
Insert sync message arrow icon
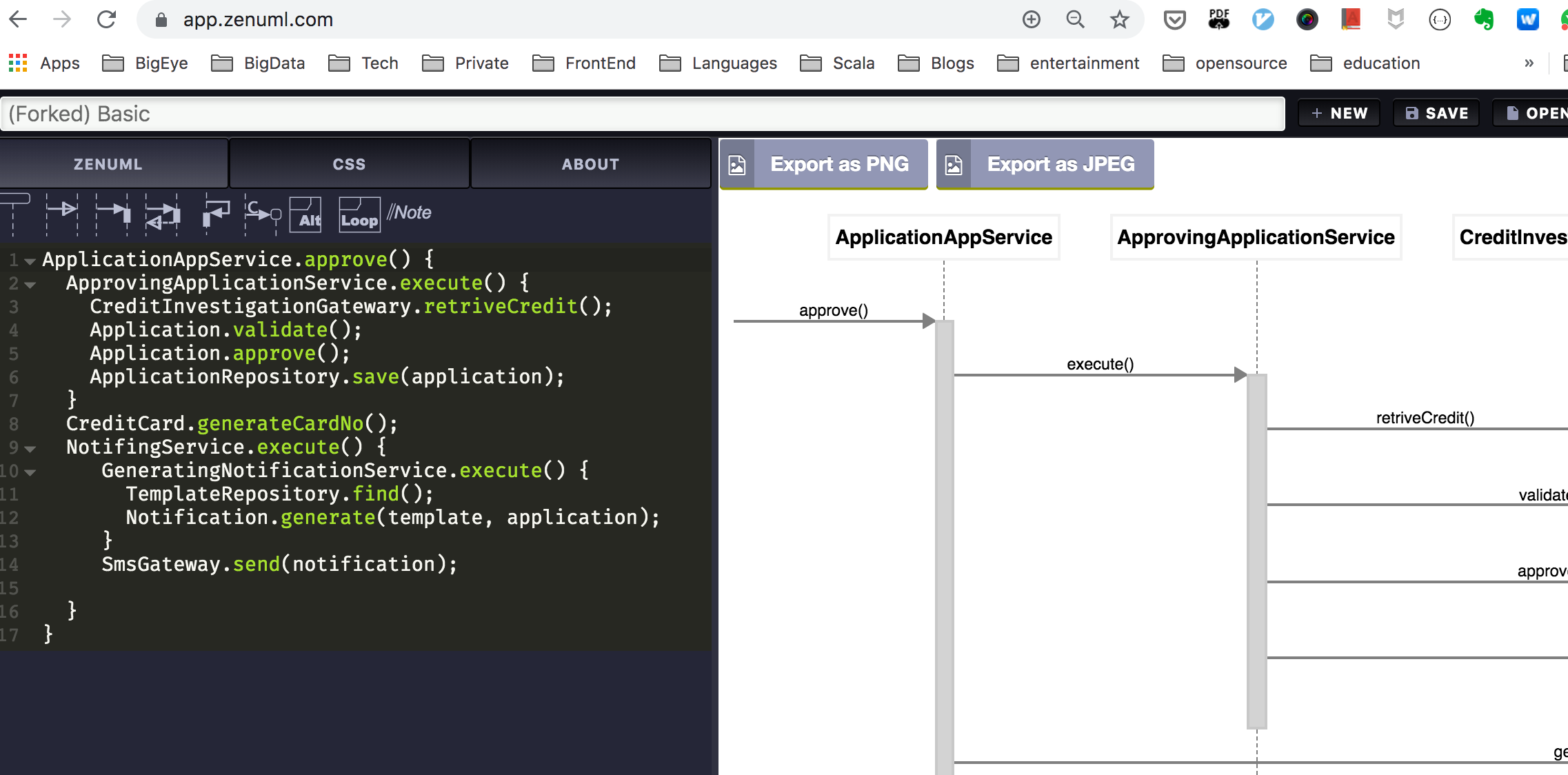[x=112, y=213]
